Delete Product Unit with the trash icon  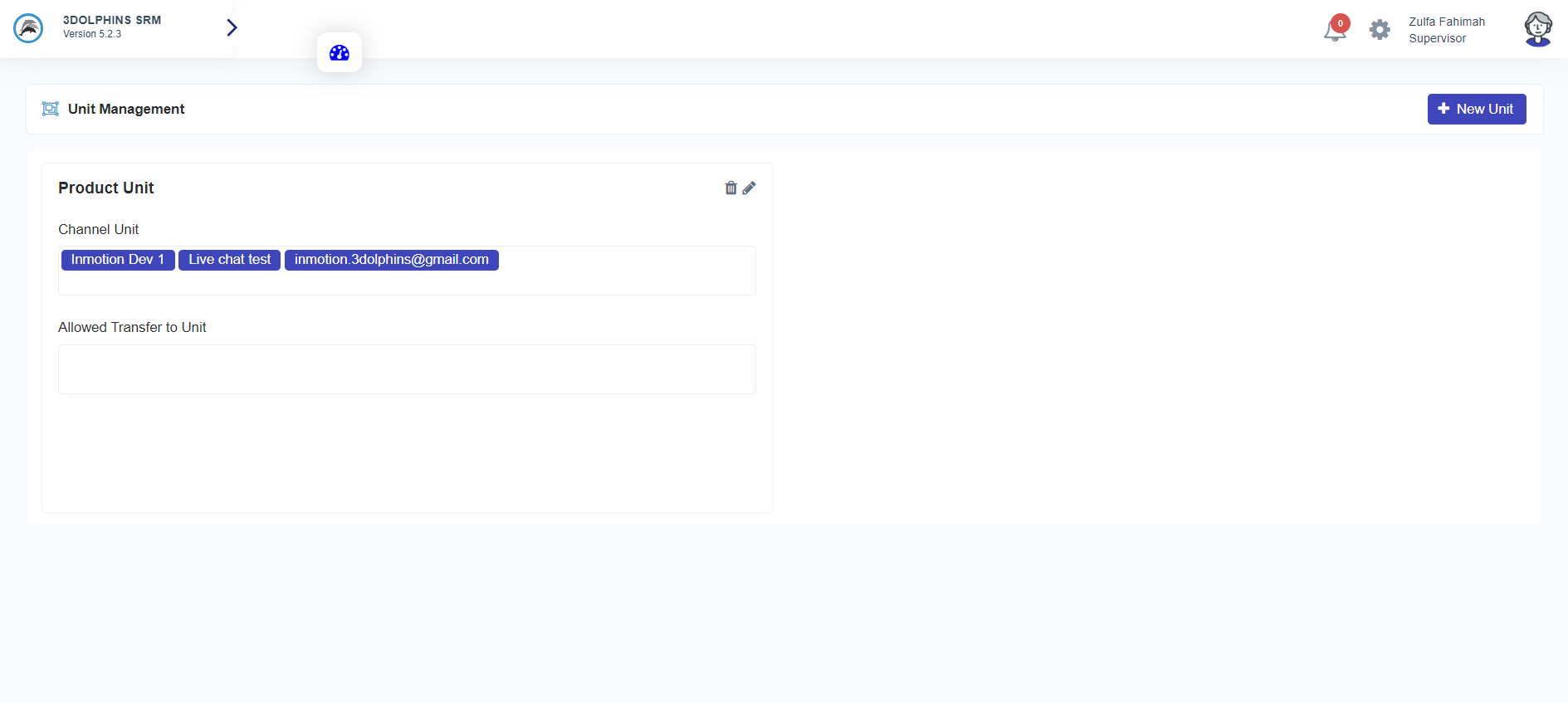pos(730,188)
